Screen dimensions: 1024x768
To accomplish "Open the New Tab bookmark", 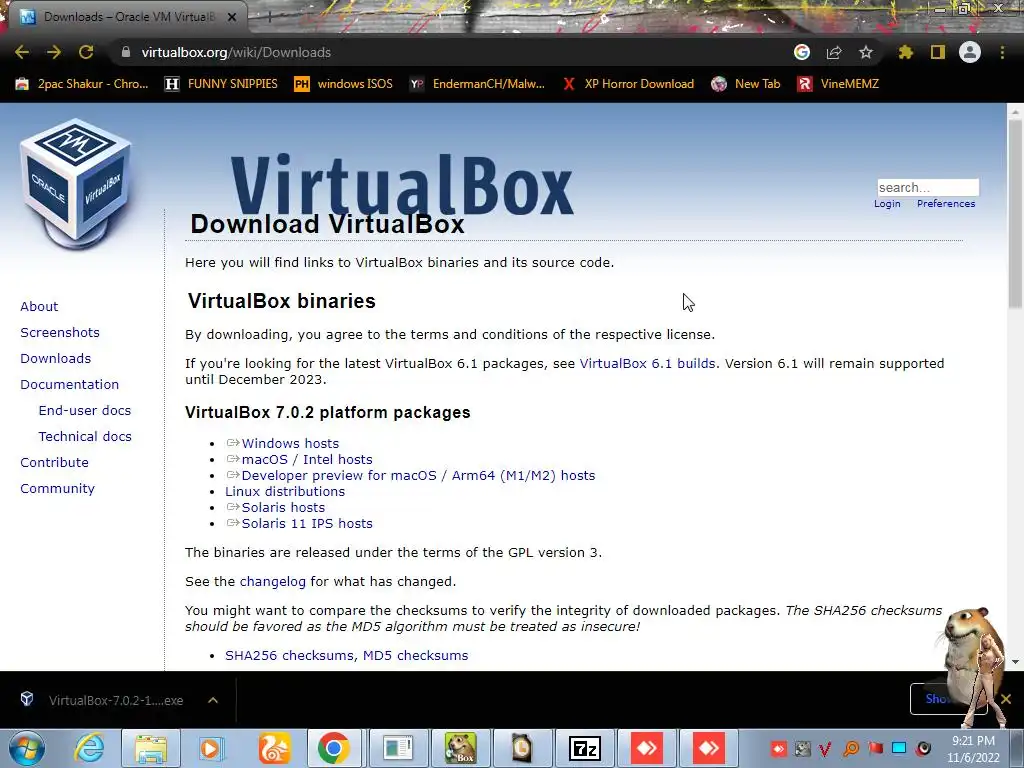I will pos(746,84).
